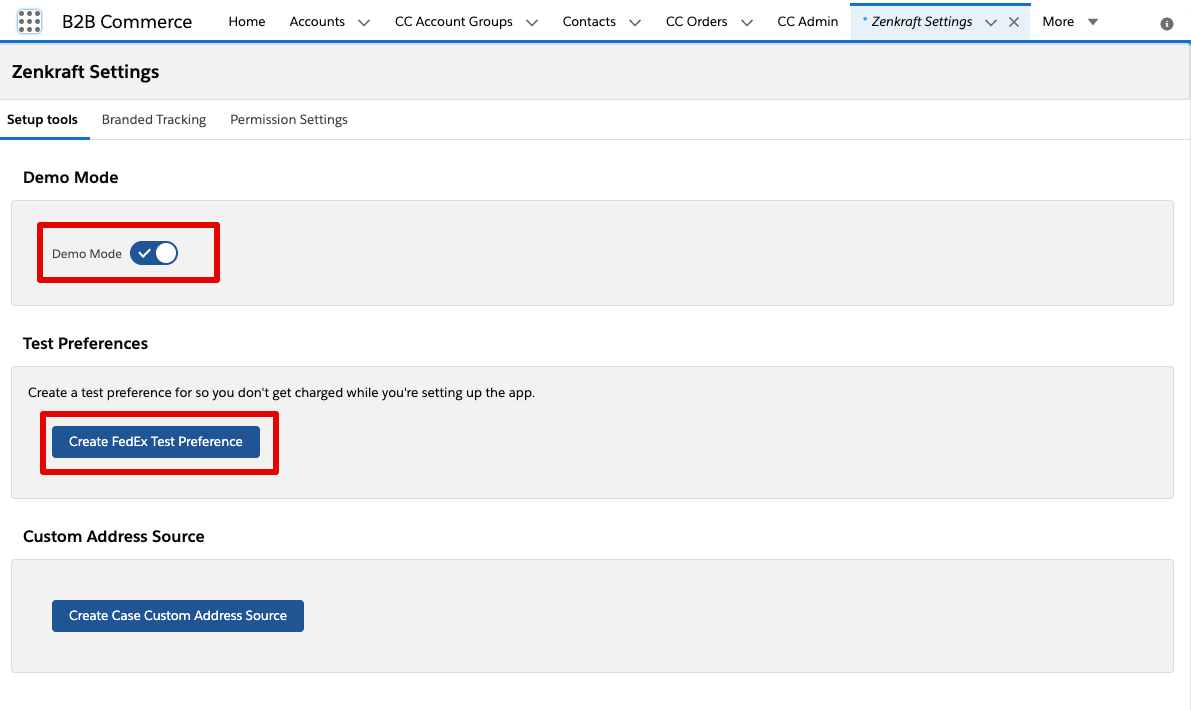Click Create FedEx Test Preference button

[156, 442]
